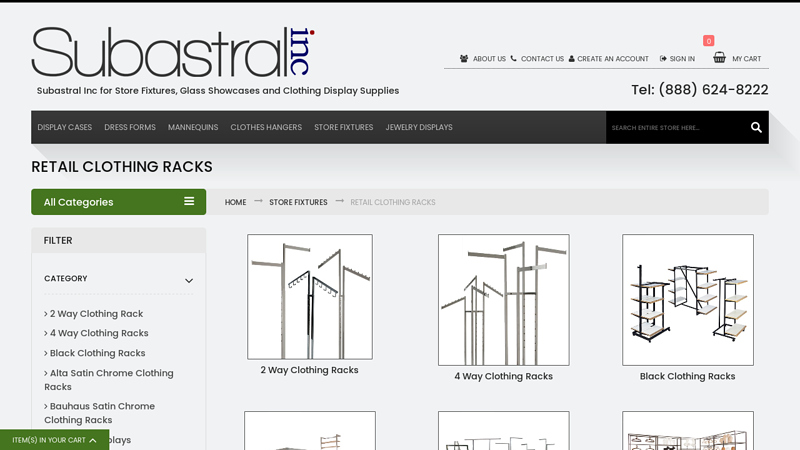The height and width of the screenshot is (450, 800).
Task: Open the 4 Way Clothing Racks thumbnail
Action: [x=504, y=300]
